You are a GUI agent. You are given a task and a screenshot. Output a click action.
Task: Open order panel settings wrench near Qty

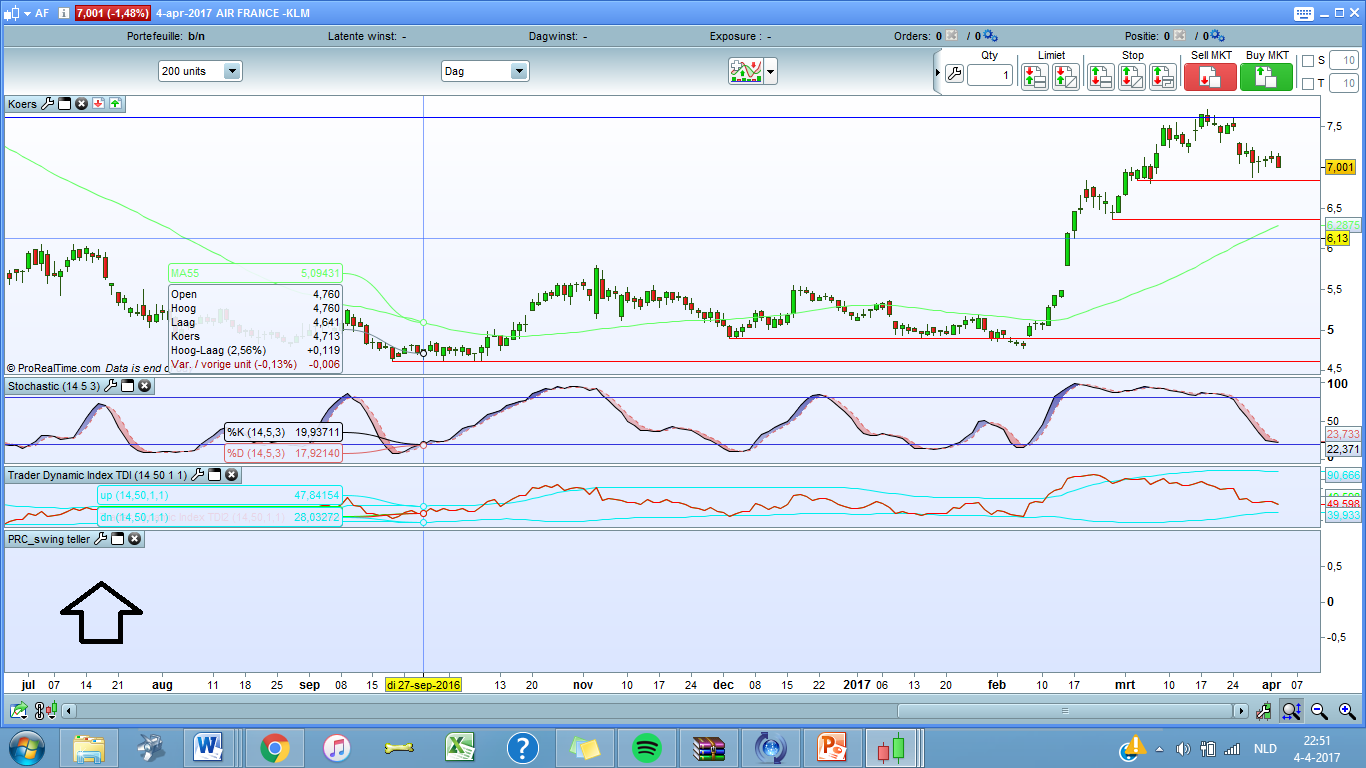[x=954, y=75]
